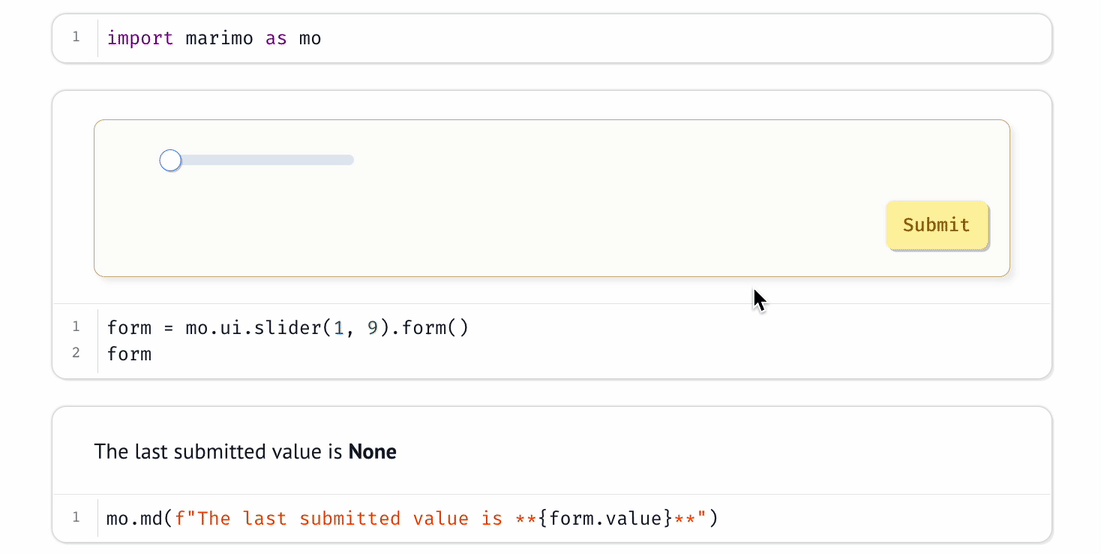Screen dimensions: 1101x554
Task: Click the middle of the slider track
Action: click(x=262, y=160)
